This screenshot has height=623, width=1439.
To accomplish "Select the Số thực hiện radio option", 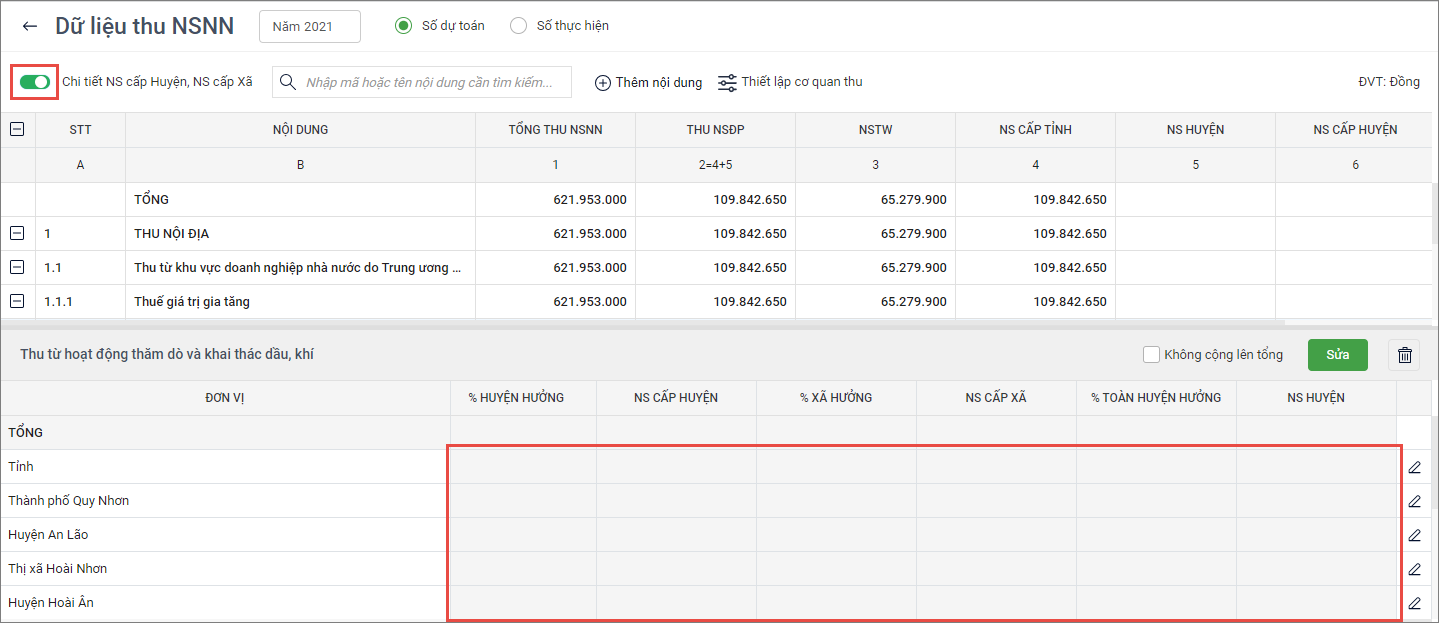I will (518, 26).
